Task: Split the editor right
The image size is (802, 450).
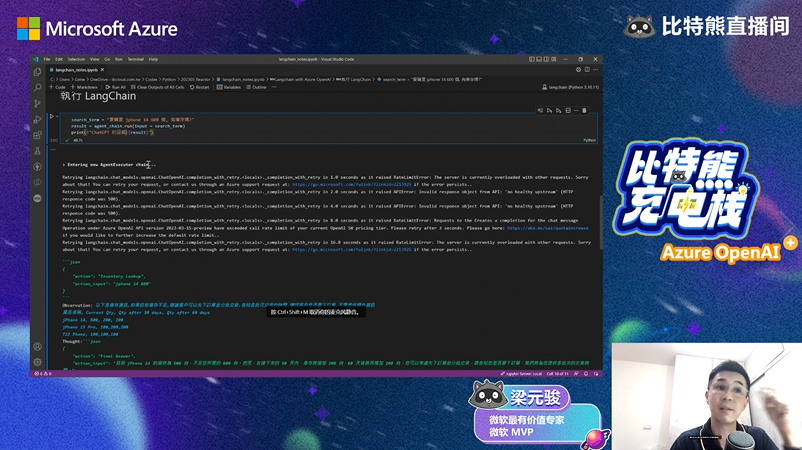Action: [x=587, y=70]
